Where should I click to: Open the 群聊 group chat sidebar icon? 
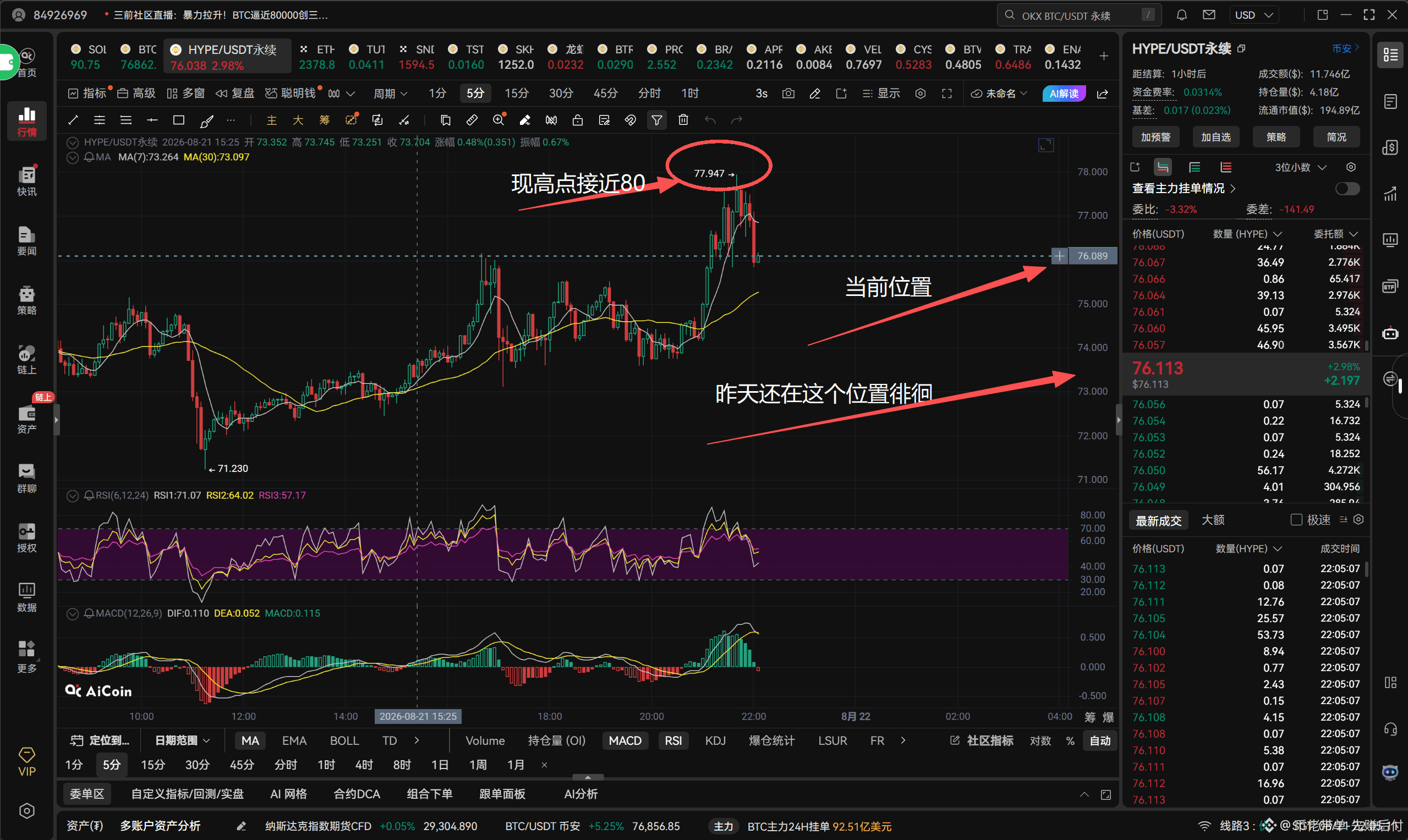coord(26,478)
